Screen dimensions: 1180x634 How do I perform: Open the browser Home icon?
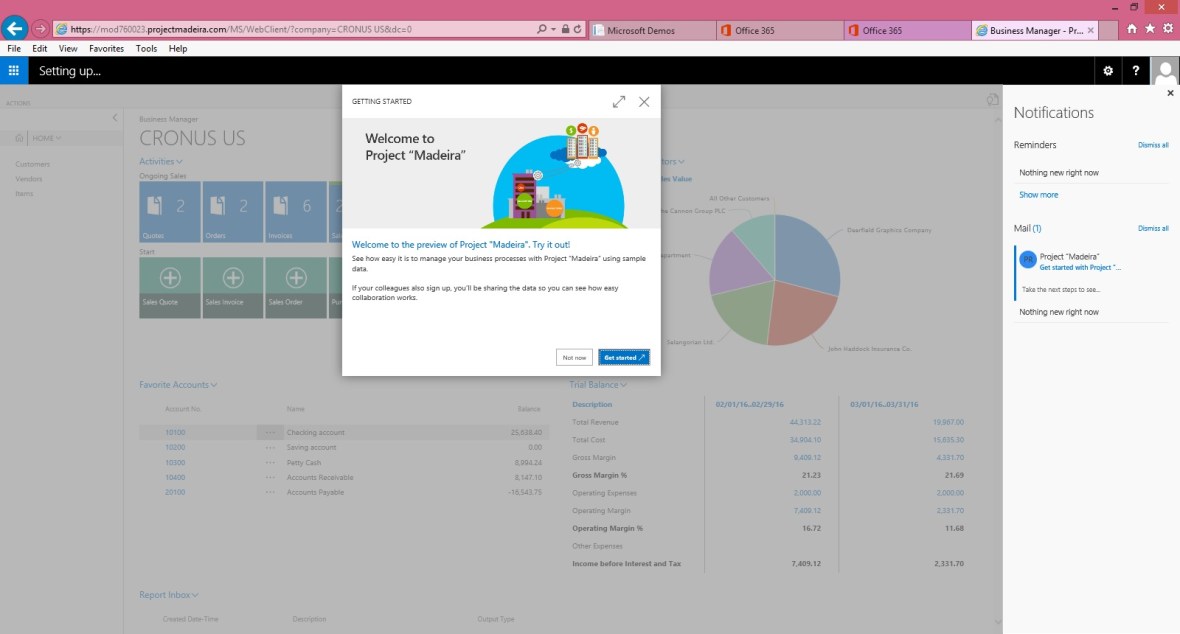click(1132, 29)
